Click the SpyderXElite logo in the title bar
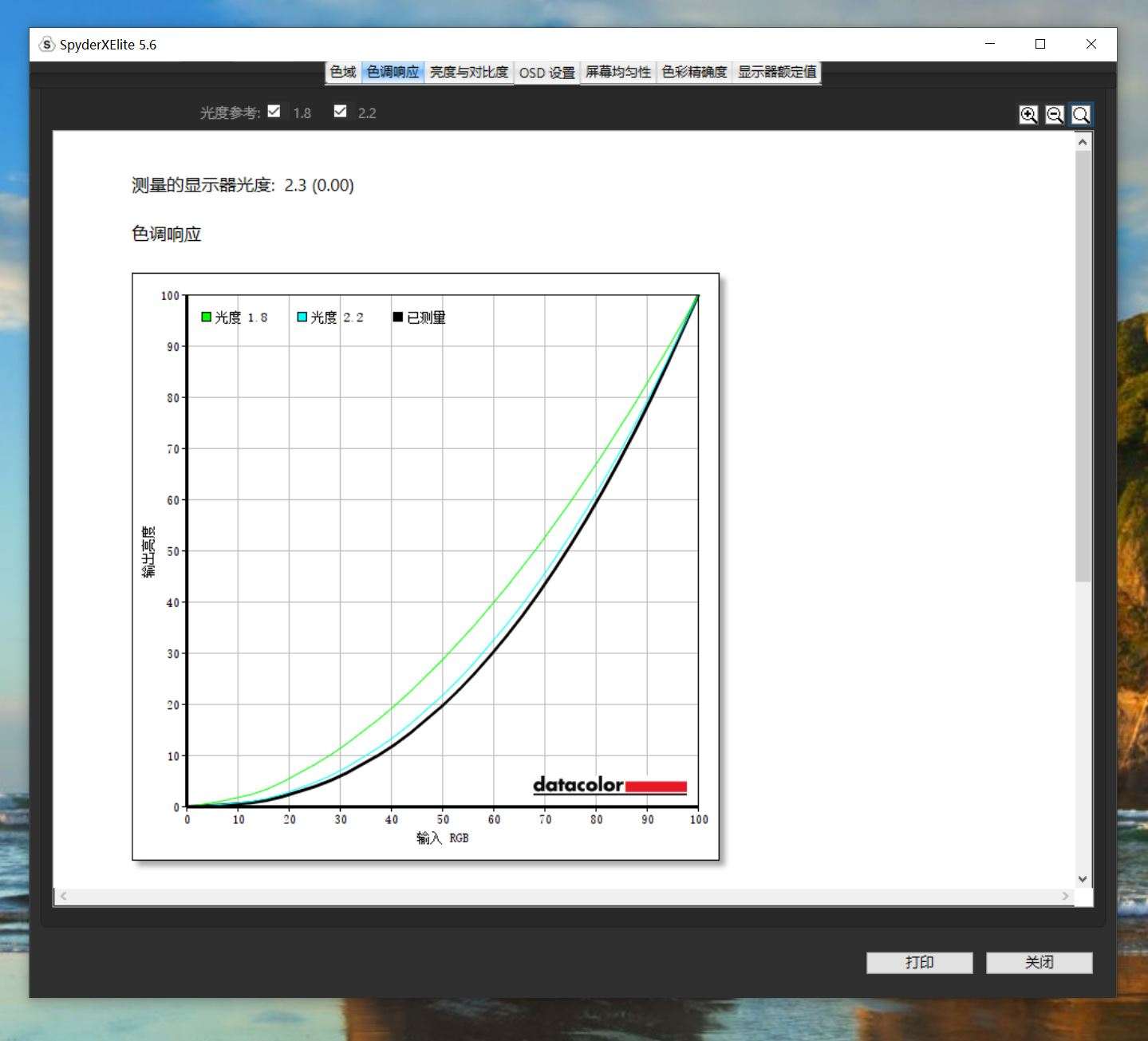 coord(46,45)
